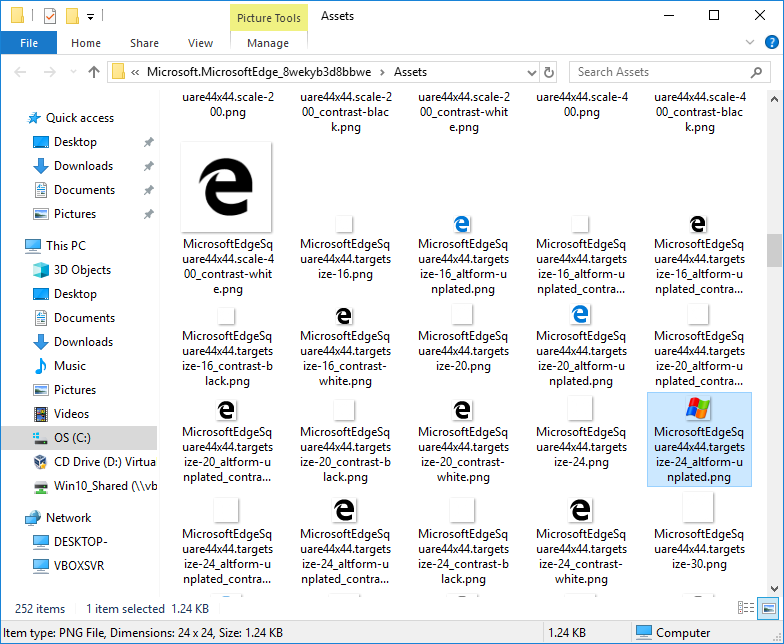784x644 pixels.
Task: Expand the ribbon with chevron arrow
Action: (x=750, y=42)
